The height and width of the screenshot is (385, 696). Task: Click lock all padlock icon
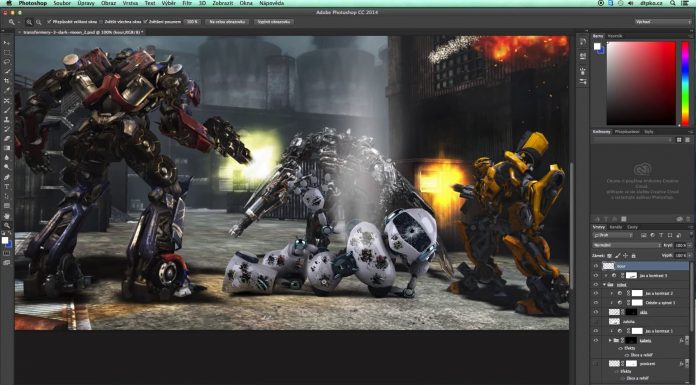[x=633, y=256]
